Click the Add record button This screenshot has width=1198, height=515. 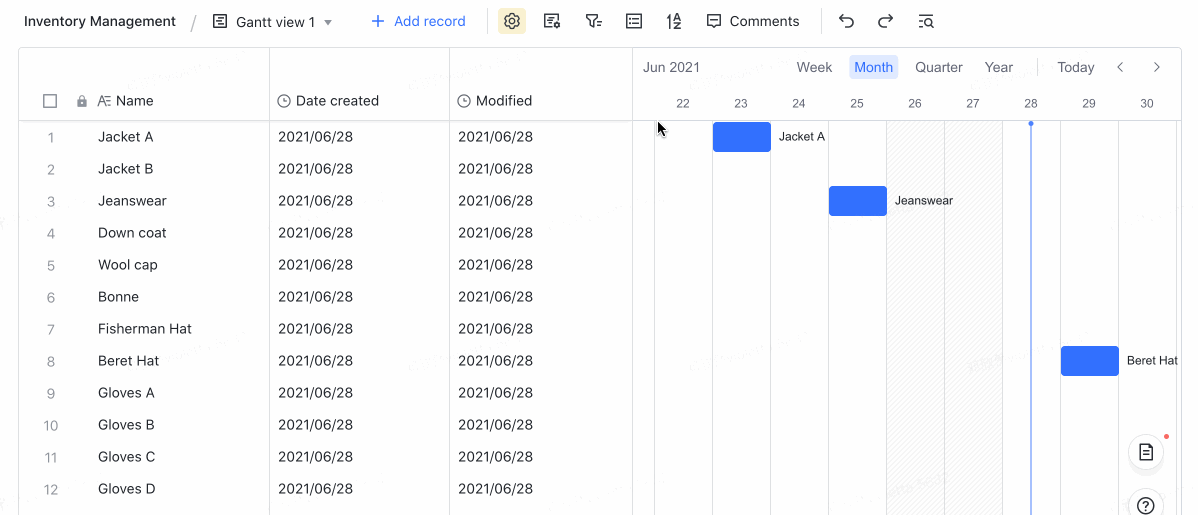coord(418,21)
